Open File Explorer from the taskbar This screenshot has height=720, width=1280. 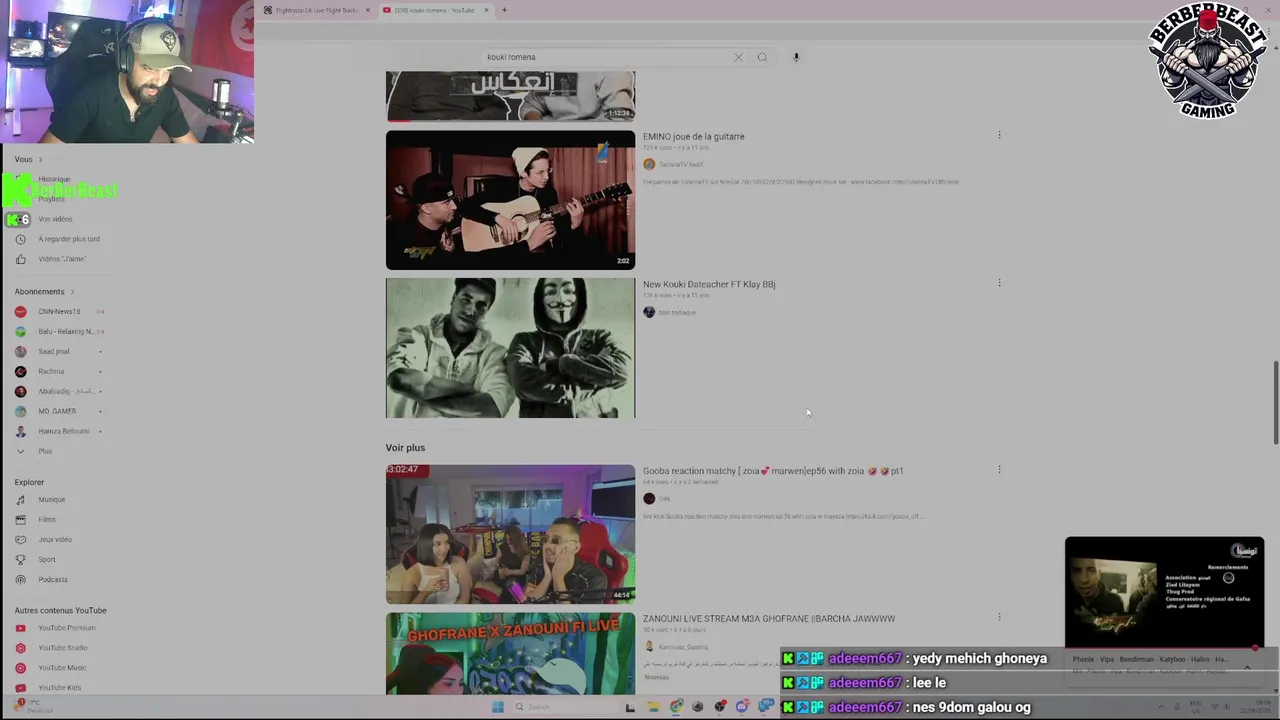[x=653, y=707]
